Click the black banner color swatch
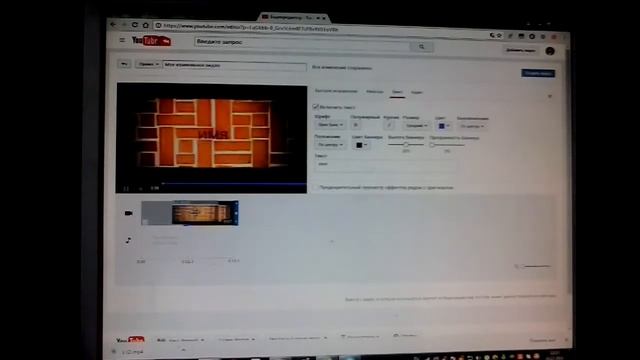Screen dimensions: 640x360 coord(359,145)
